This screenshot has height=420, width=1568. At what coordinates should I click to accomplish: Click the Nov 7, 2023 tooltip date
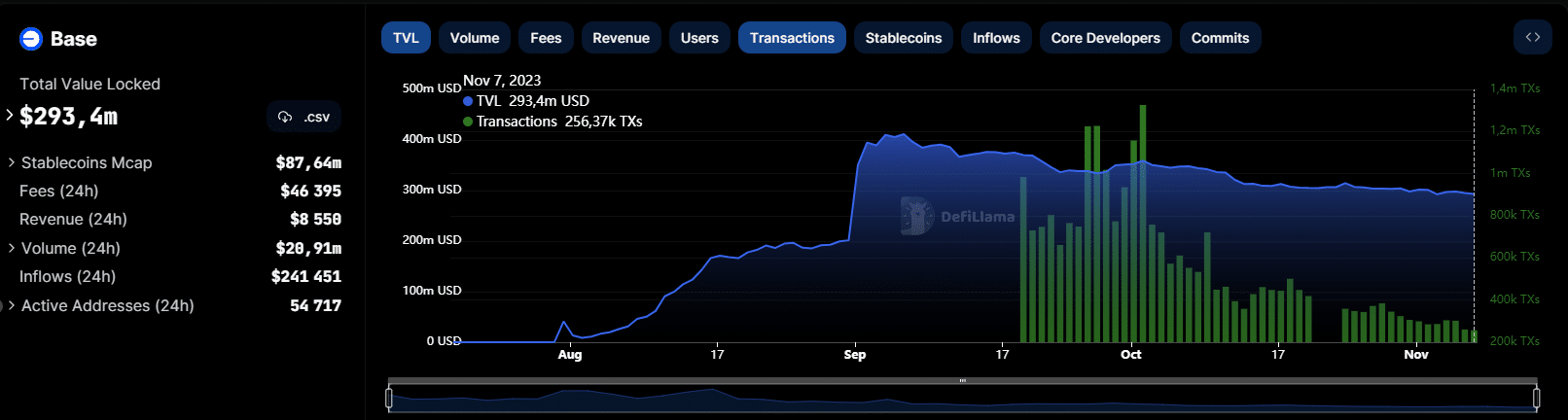[502, 80]
